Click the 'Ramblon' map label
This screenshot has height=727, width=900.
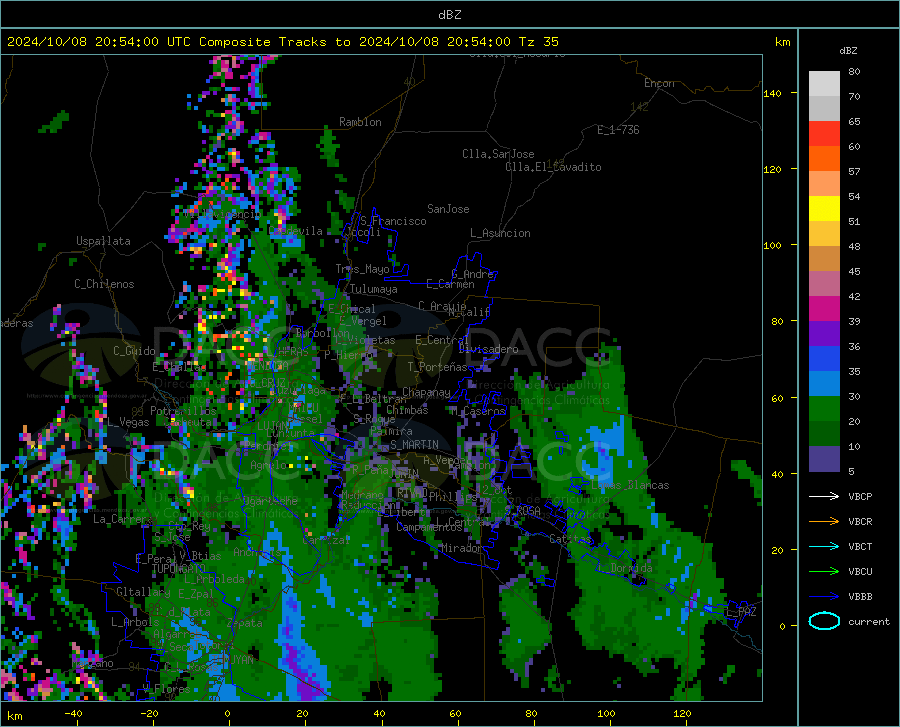pyautogui.click(x=360, y=122)
